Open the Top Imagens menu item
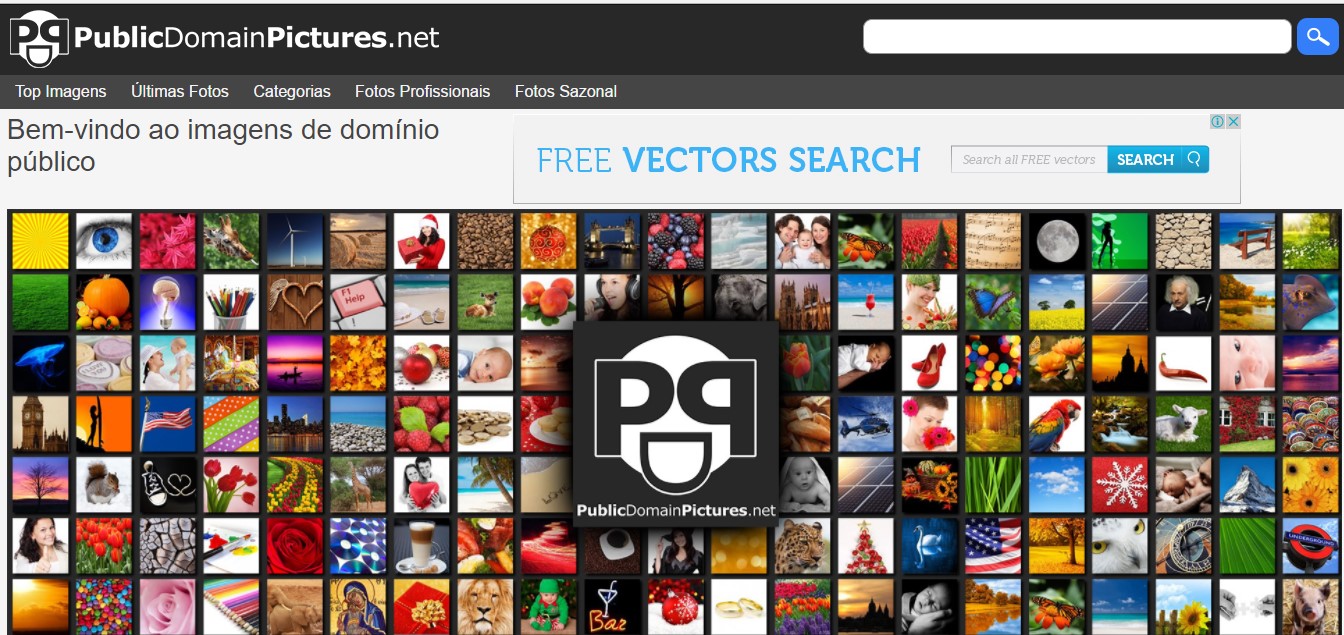 click(x=61, y=91)
